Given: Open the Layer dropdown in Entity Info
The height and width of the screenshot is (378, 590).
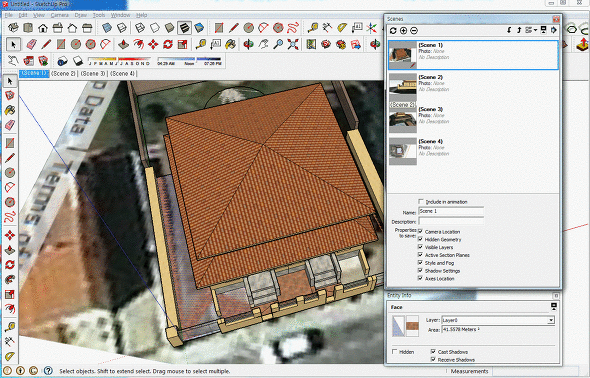Looking at the screenshot, I should 550,320.
